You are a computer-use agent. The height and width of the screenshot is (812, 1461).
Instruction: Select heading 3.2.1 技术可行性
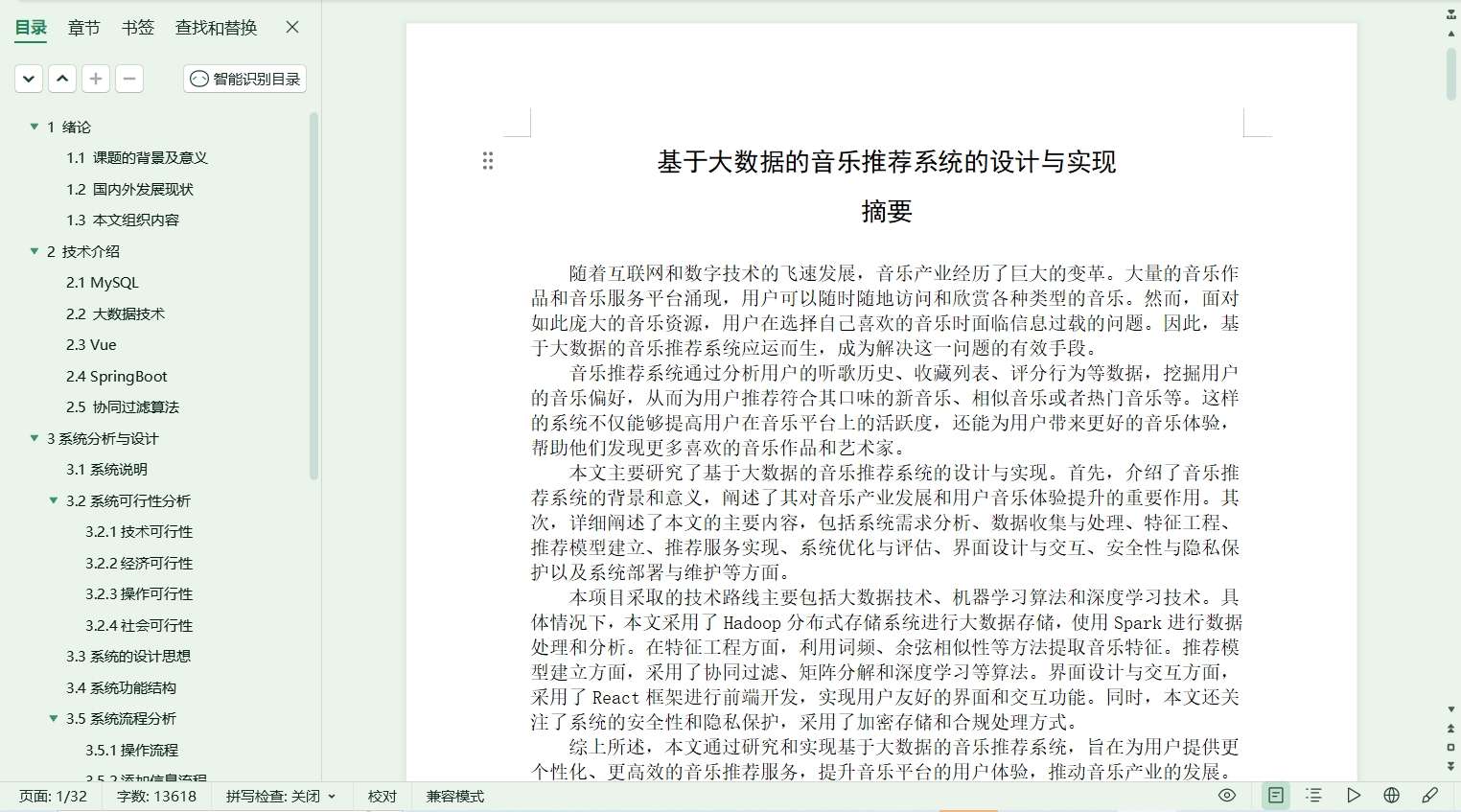[139, 532]
